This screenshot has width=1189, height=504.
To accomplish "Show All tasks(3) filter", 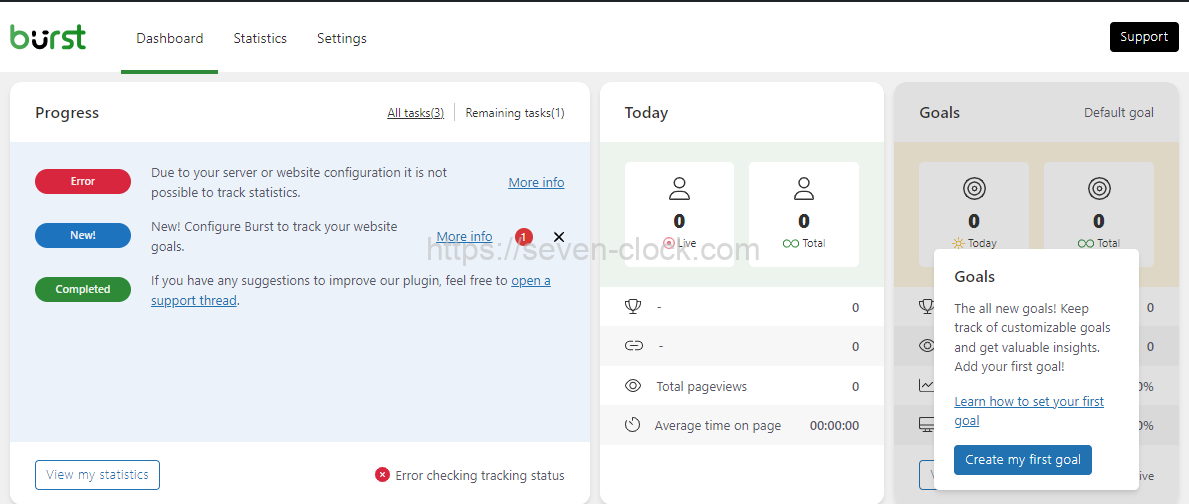I will click(x=415, y=113).
